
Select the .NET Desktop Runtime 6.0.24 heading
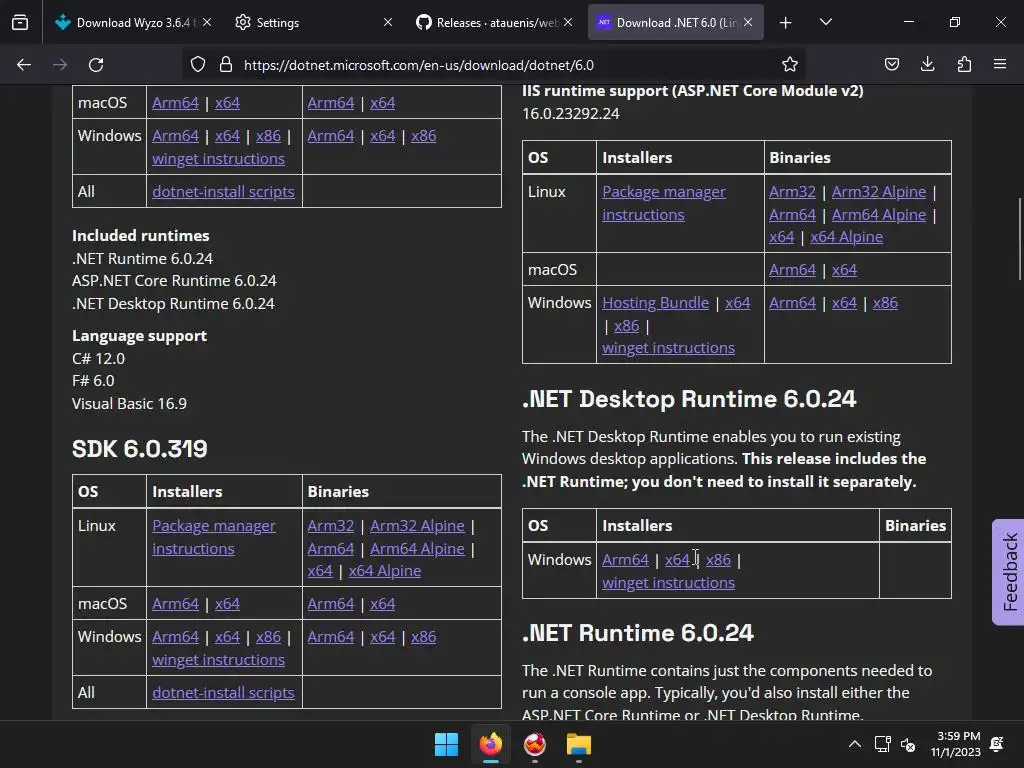pyautogui.click(x=689, y=399)
